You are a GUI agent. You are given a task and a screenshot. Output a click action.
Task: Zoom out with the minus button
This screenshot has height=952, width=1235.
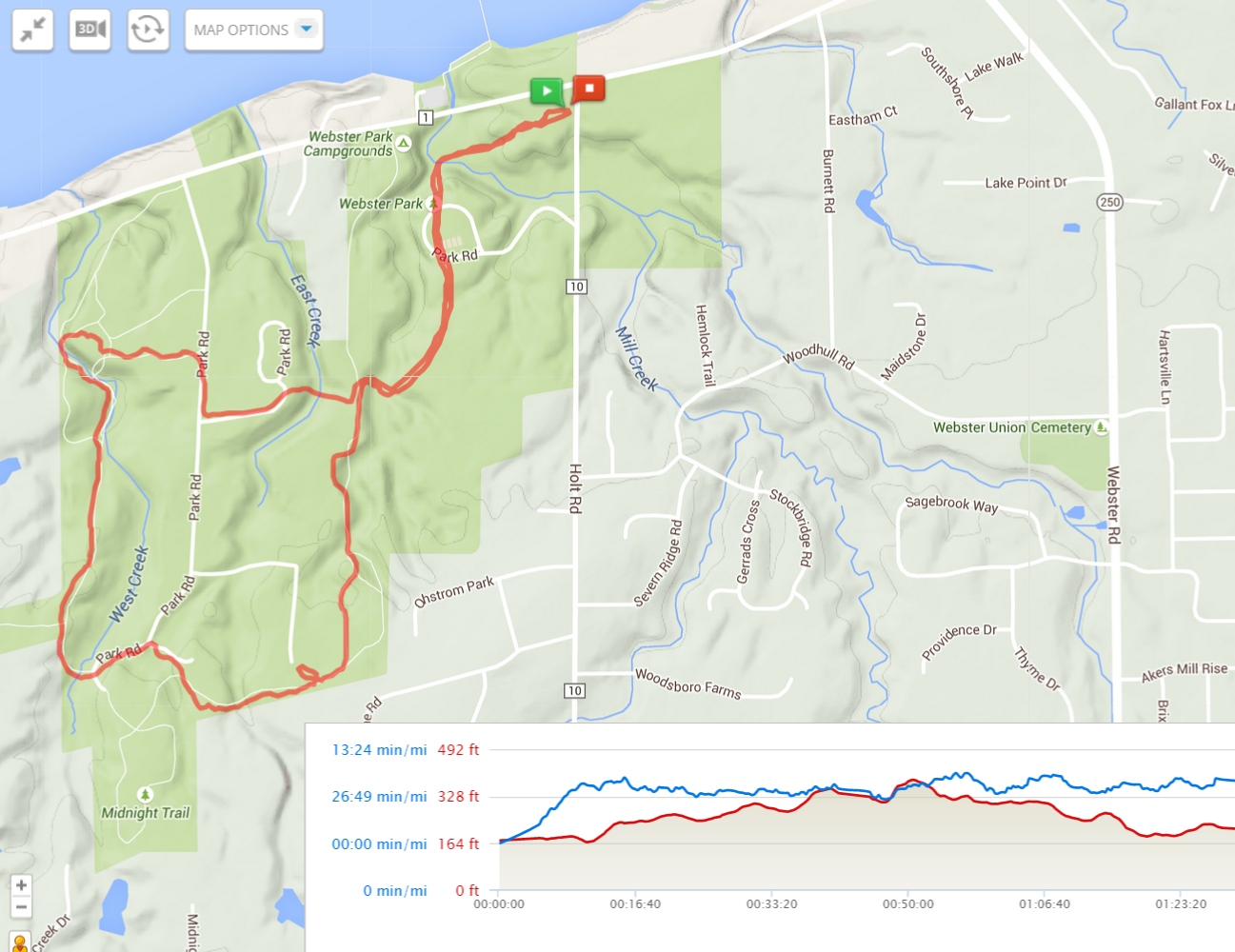click(x=21, y=907)
